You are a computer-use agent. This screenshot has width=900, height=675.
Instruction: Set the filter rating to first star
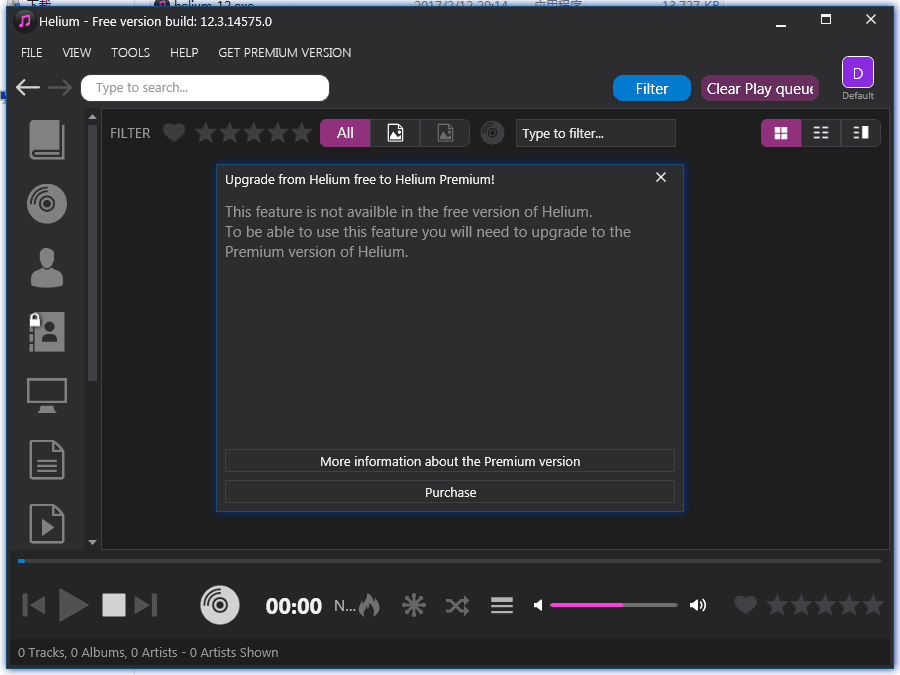[x=205, y=133]
